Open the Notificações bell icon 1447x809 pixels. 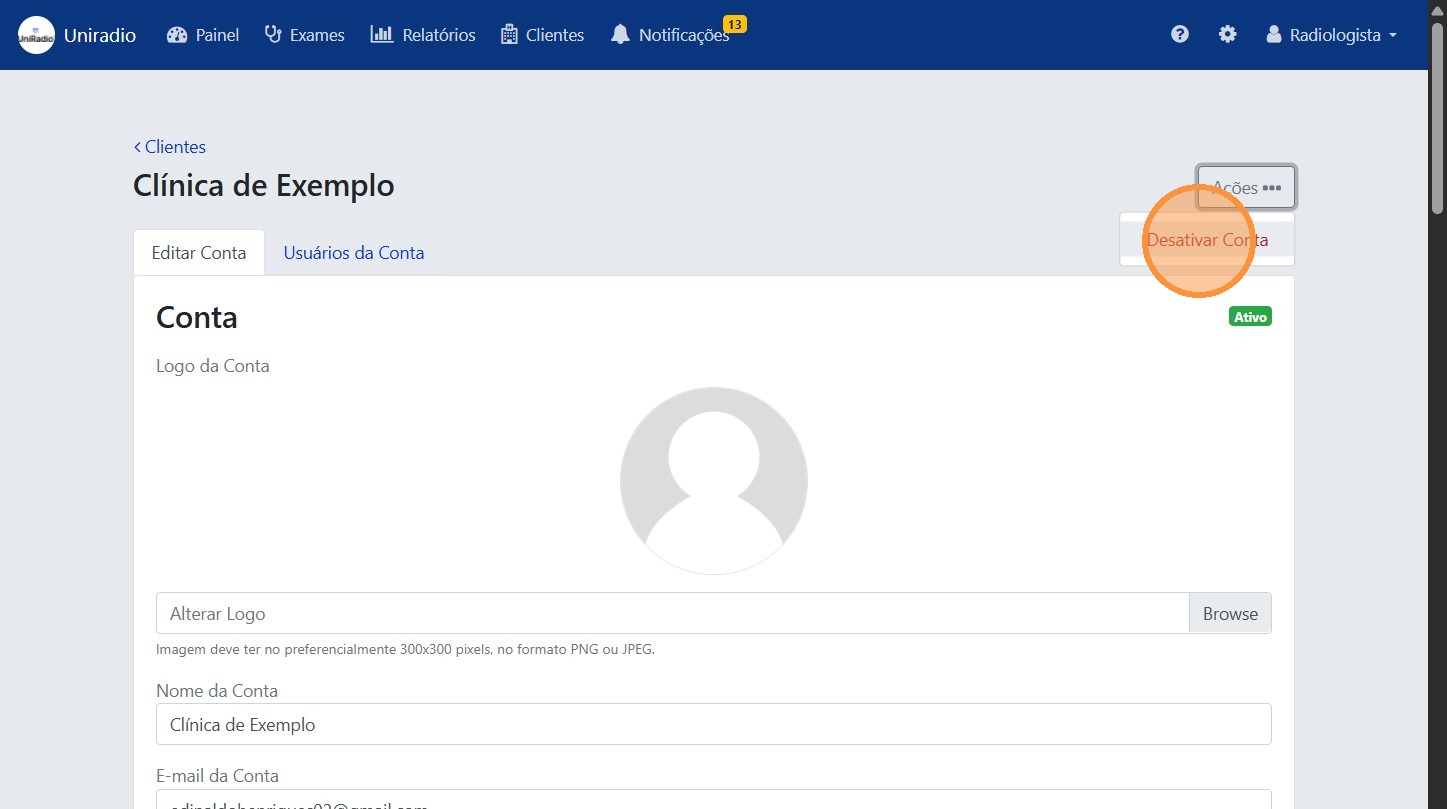(x=621, y=35)
